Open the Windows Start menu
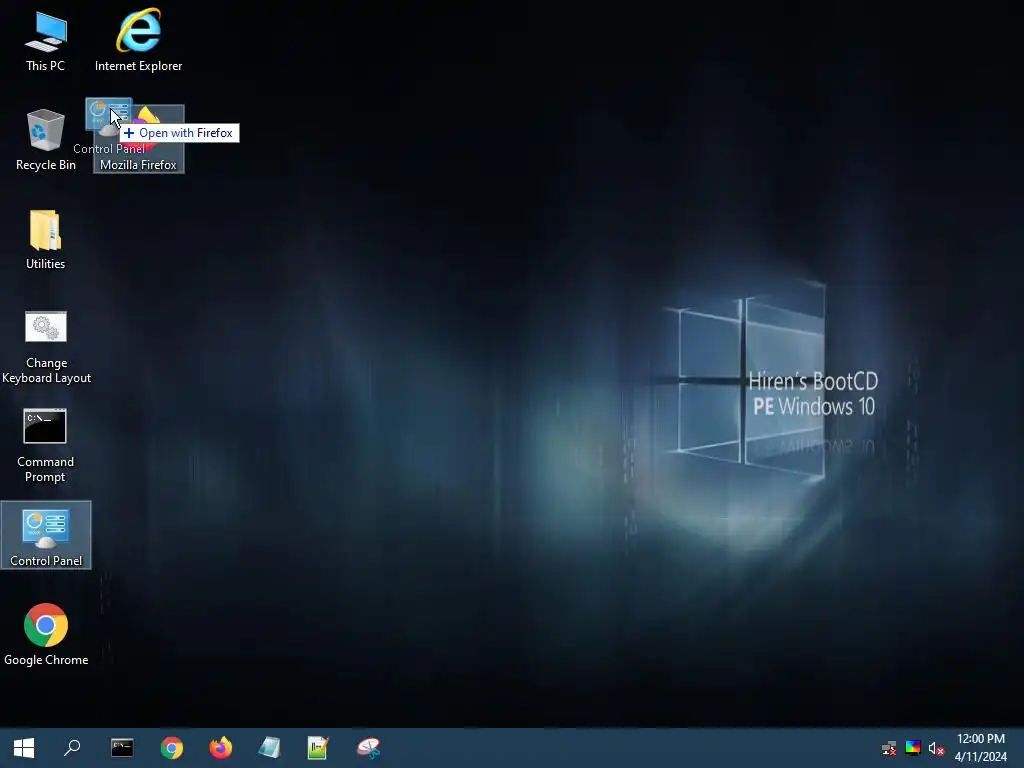 point(24,748)
